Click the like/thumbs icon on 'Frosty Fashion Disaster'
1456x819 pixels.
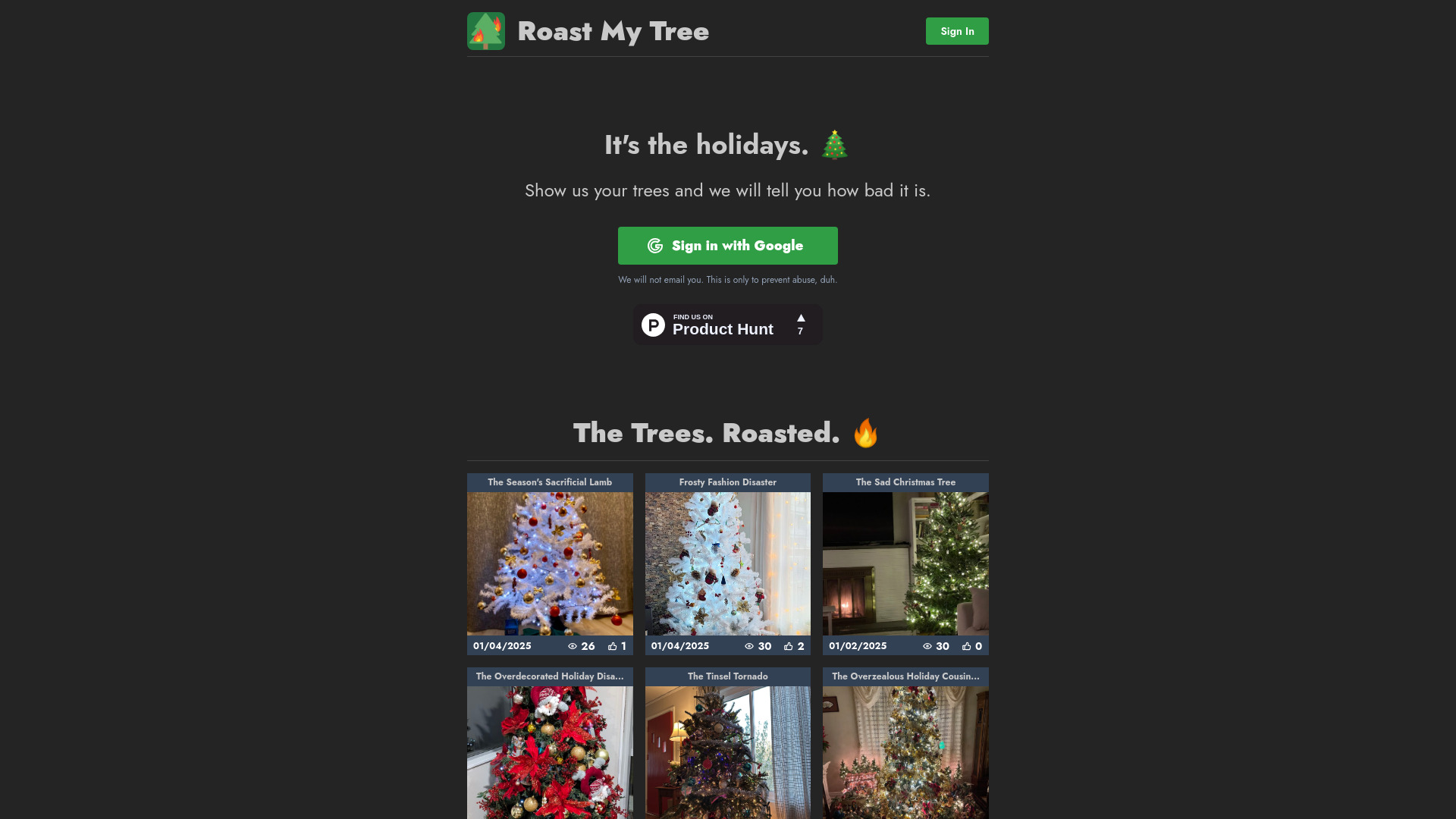[x=788, y=645]
